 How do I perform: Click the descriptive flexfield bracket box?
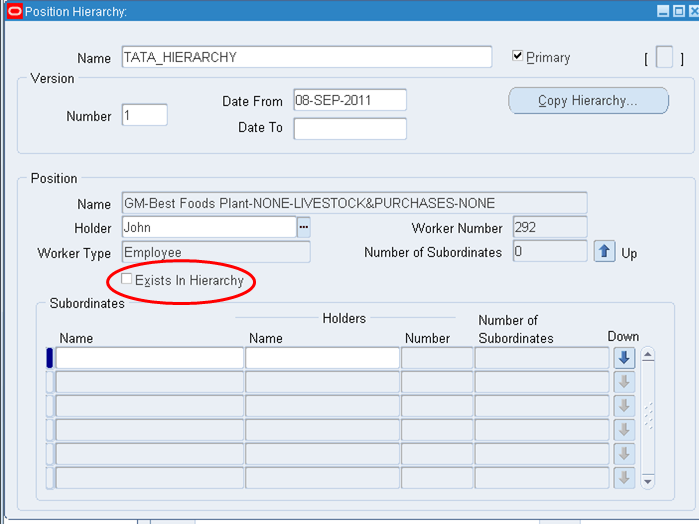[664, 57]
